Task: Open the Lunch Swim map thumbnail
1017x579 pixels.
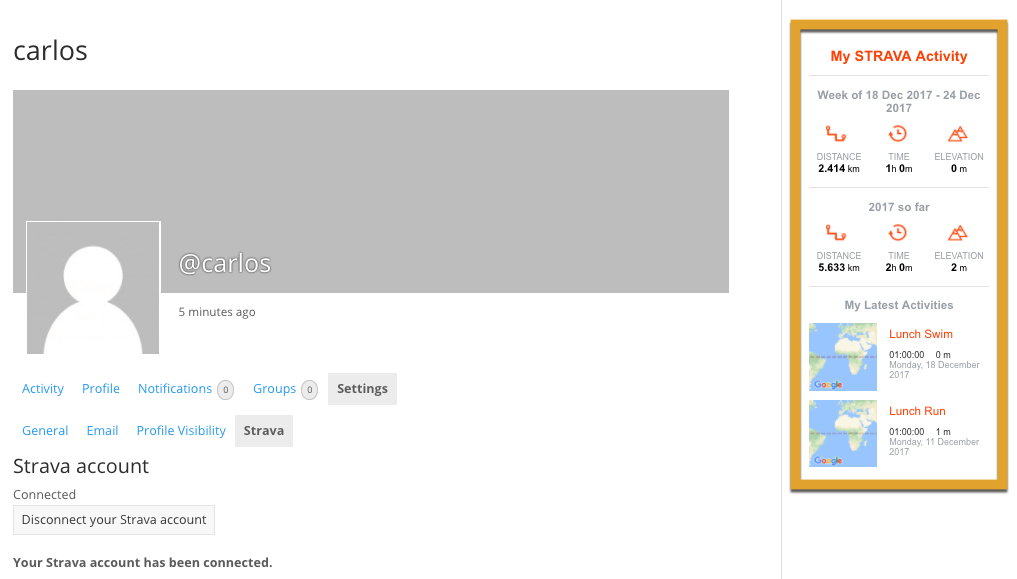Action: click(843, 357)
